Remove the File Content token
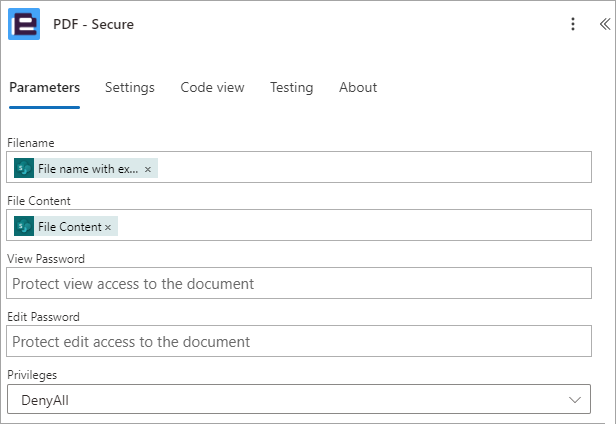The height and width of the screenshot is (424, 616). (x=108, y=227)
